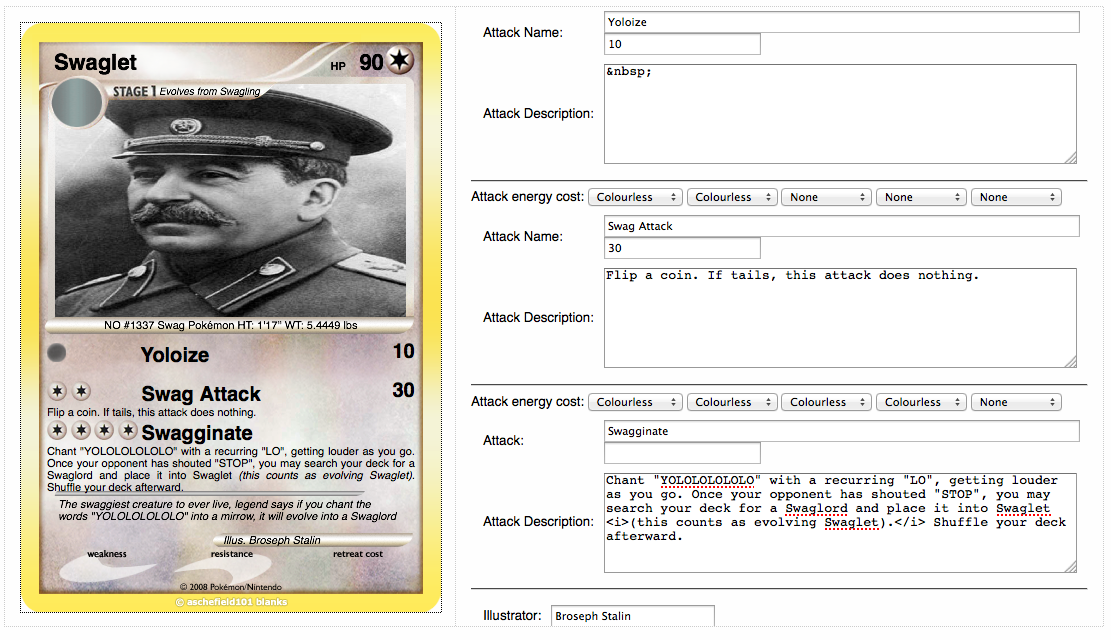The width and height of the screenshot is (1111, 640).
Task: Grab resize handle of &nbsp; description box
Action: [1071, 158]
